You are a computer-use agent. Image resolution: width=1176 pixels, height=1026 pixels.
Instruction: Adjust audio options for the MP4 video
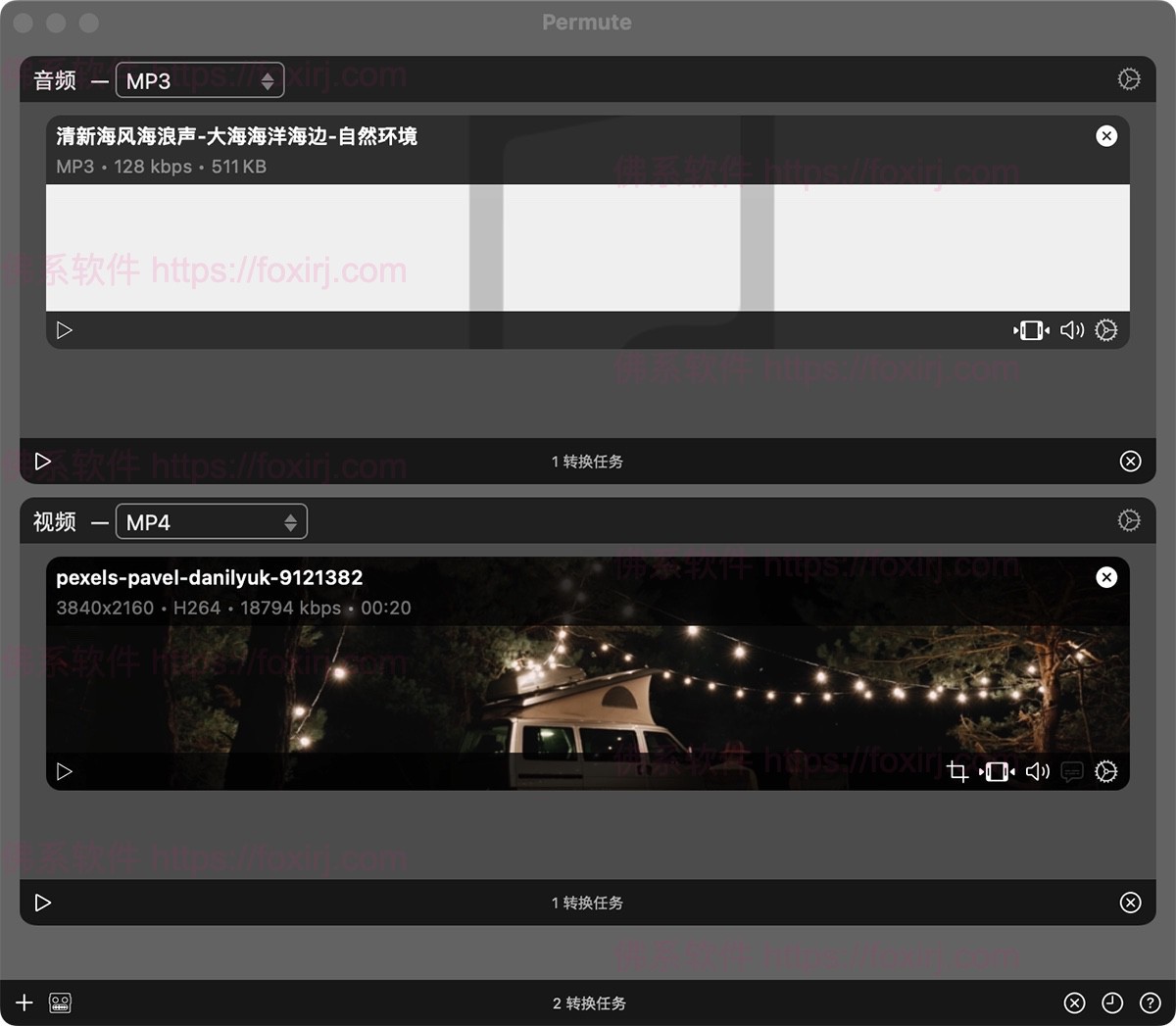1037,771
